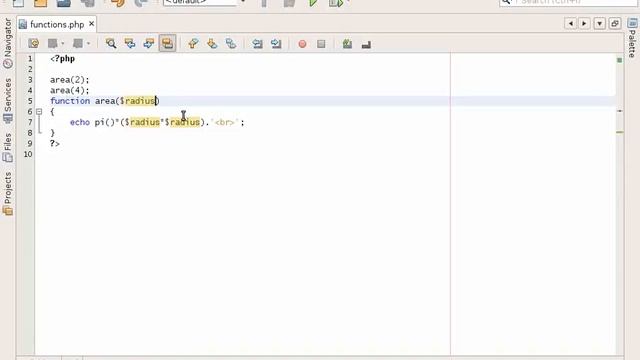Click the 'area(4);' call on line 4
This screenshot has height=360, width=640.
pyautogui.click(x=70, y=91)
